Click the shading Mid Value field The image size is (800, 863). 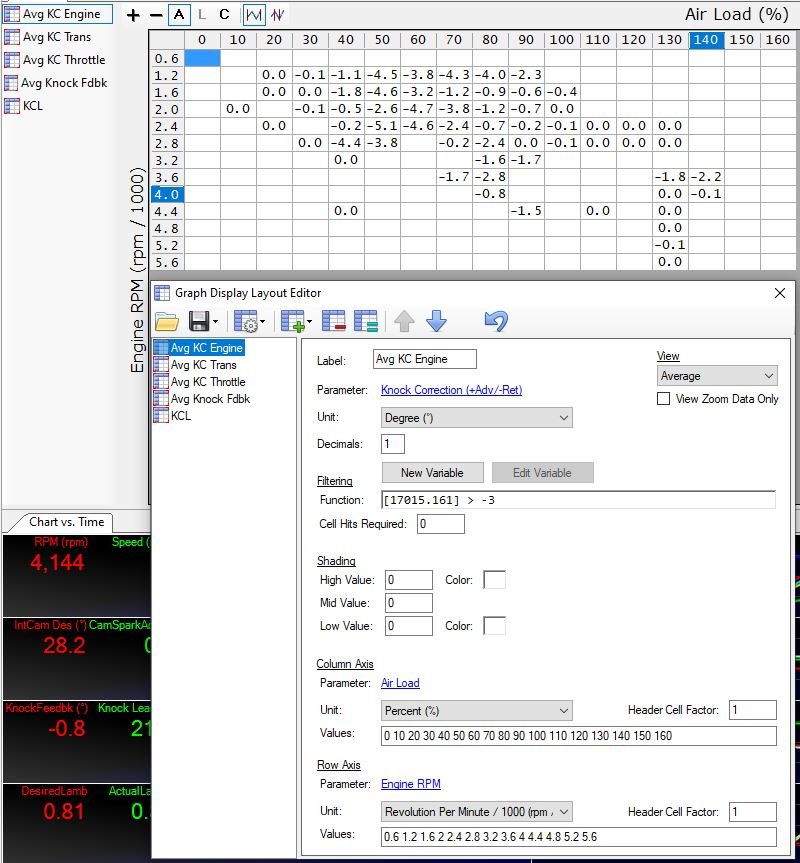409,603
